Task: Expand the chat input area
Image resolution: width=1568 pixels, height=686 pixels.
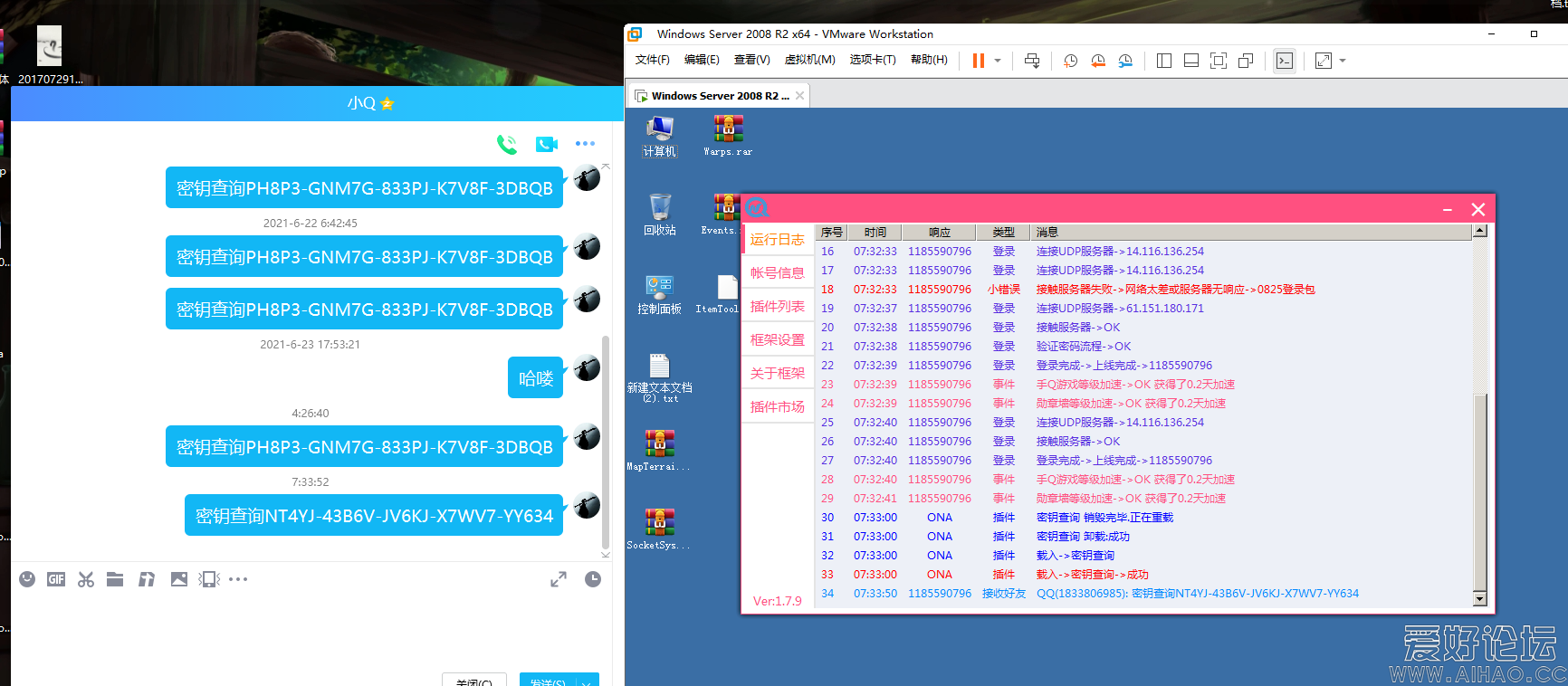Action: (x=559, y=579)
